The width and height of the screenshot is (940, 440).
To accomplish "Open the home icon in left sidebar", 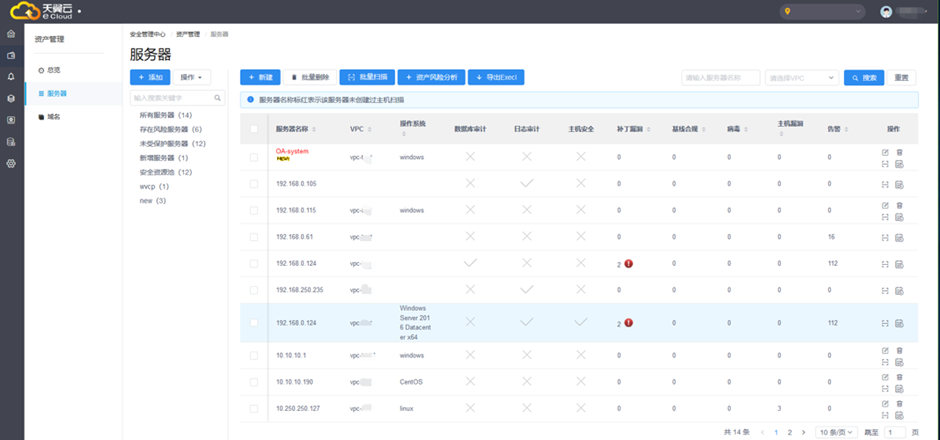I will tap(11, 34).
